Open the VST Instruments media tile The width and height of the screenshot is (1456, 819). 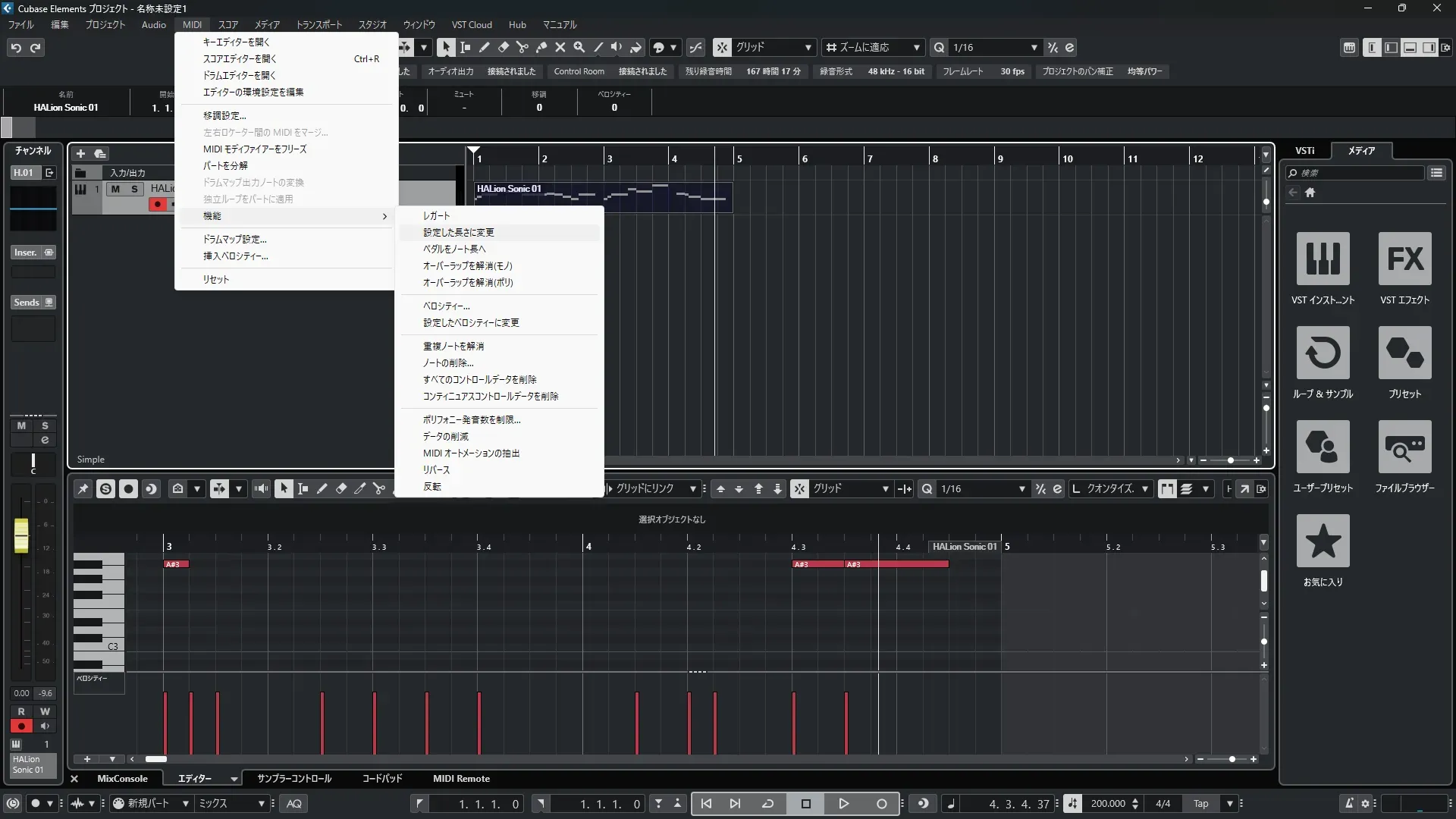pyautogui.click(x=1323, y=259)
